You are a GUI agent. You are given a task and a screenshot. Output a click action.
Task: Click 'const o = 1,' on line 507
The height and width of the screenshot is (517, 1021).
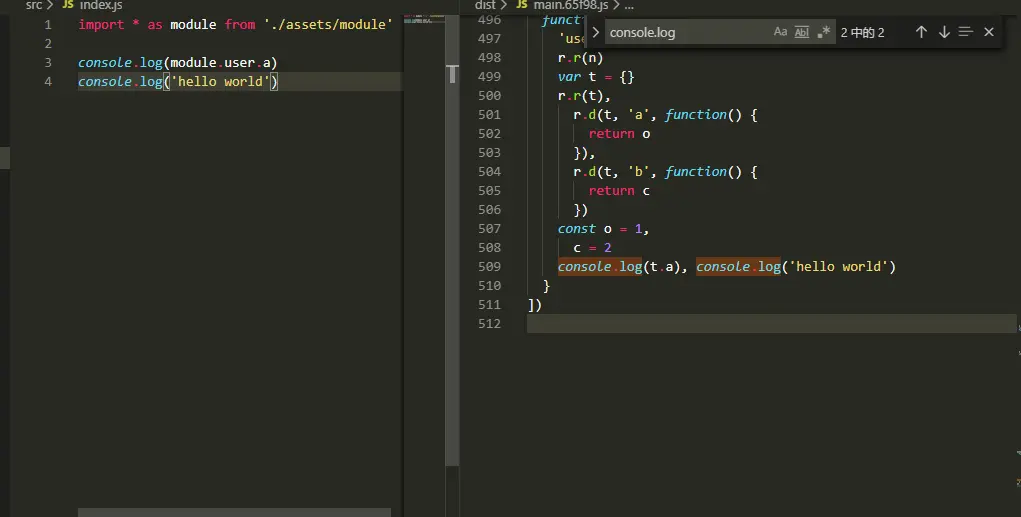pos(604,229)
